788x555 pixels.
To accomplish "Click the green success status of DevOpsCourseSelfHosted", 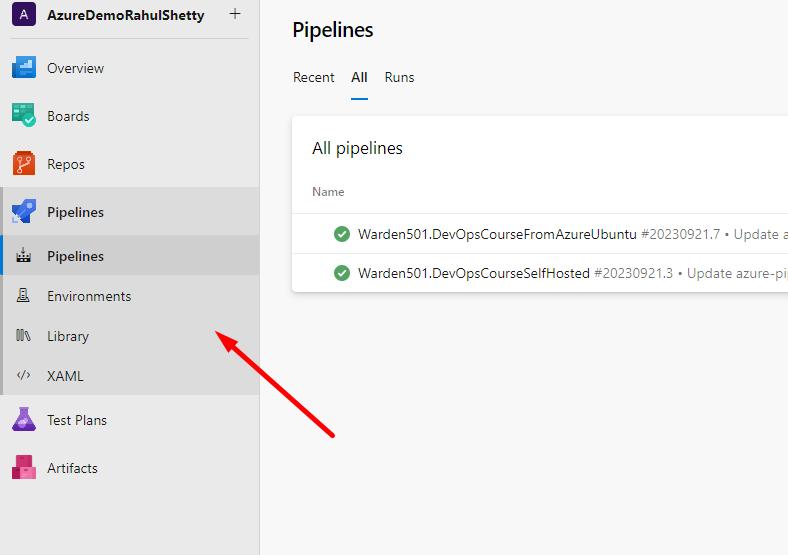I will point(342,273).
